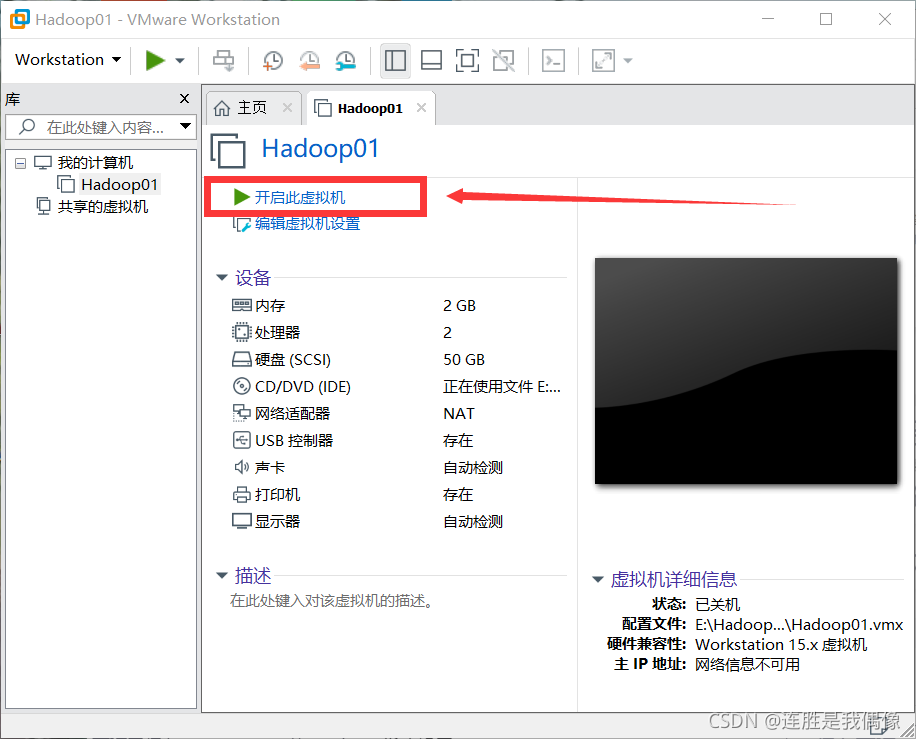Revert to snapshot toolbar icon
This screenshot has height=739, width=916.
[x=310, y=60]
